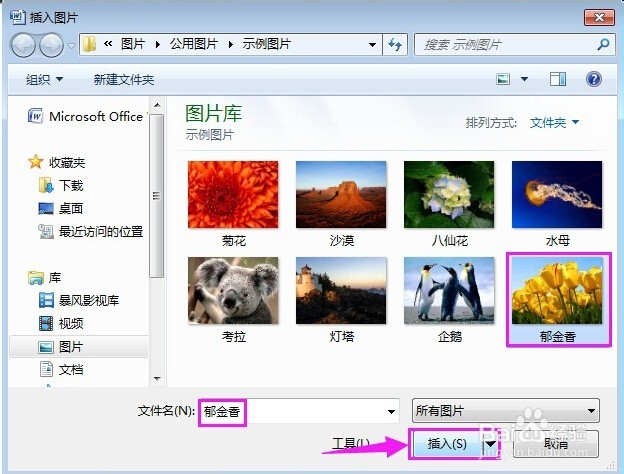Click the 文档 page icon
624x474 pixels.
(46, 369)
